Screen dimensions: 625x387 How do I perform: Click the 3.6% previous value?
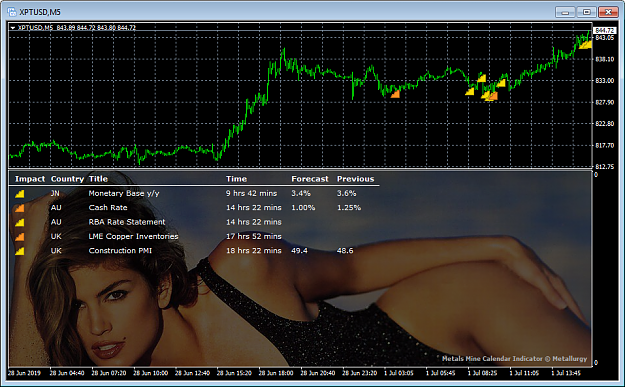point(346,193)
